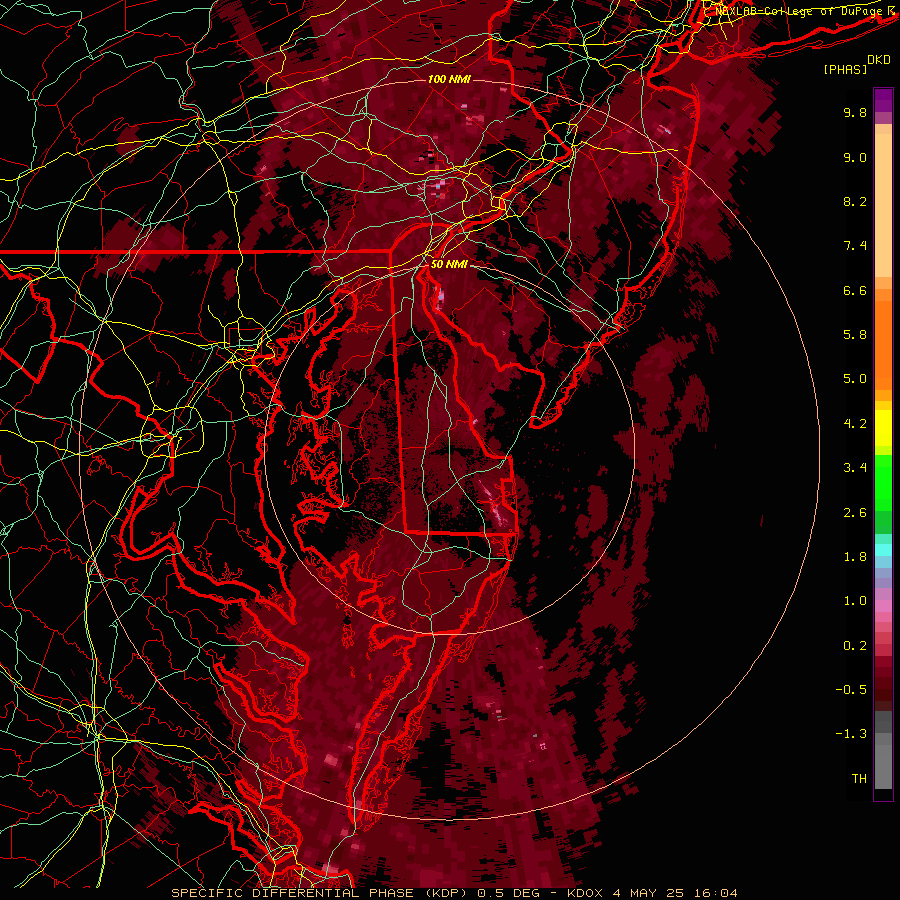Click the "1.0" color scale value
900x900 pixels.
point(855,601)
